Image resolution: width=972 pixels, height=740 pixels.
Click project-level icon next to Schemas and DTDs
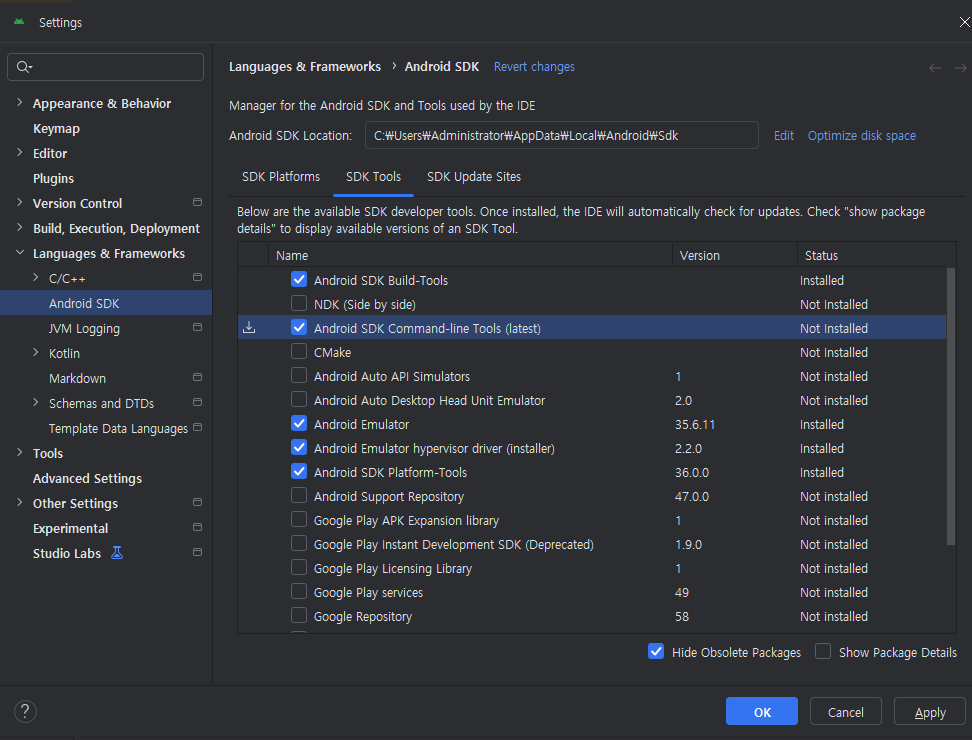[x=197, y=402]
